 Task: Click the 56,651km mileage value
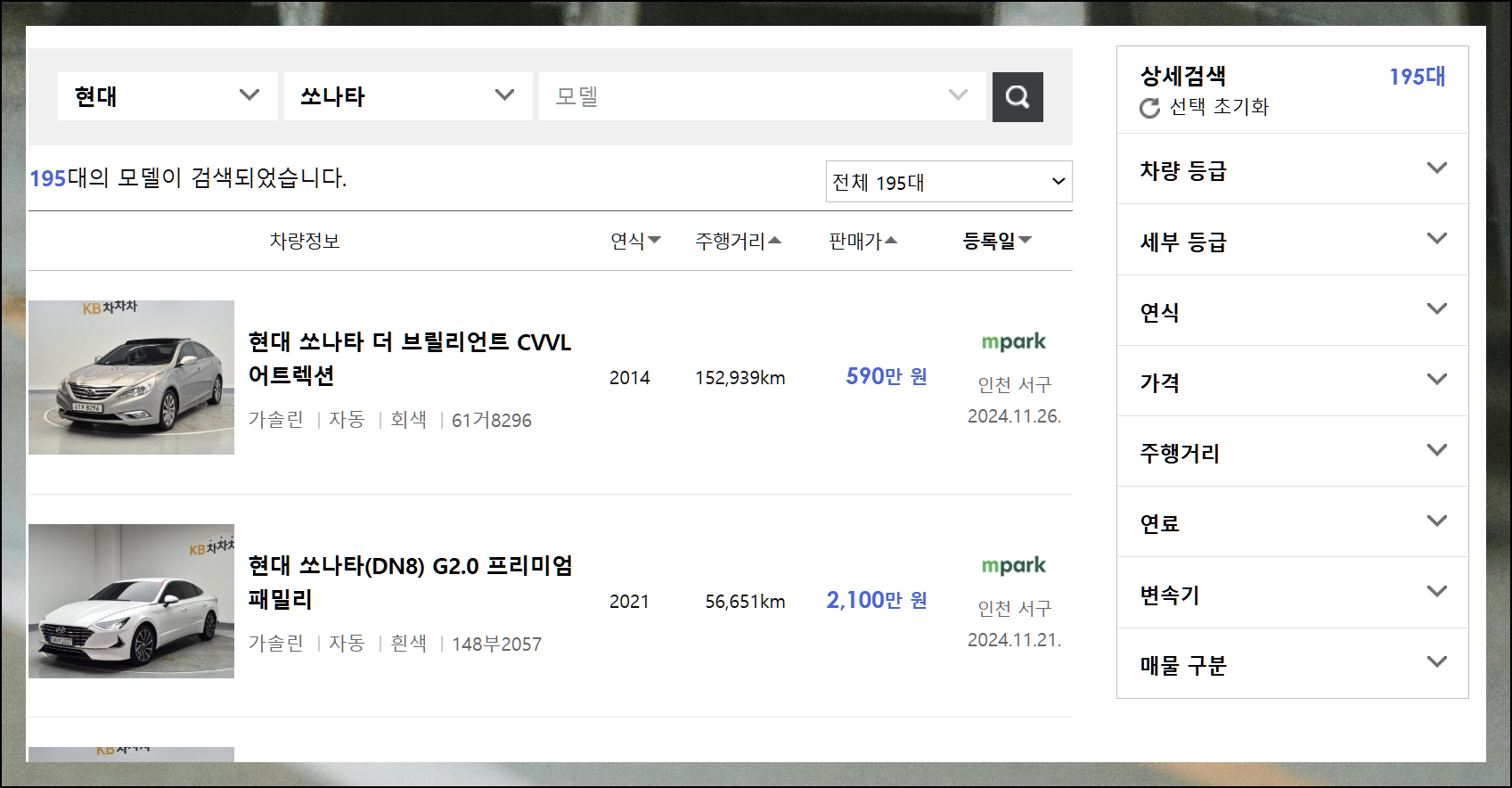point(746,602)
